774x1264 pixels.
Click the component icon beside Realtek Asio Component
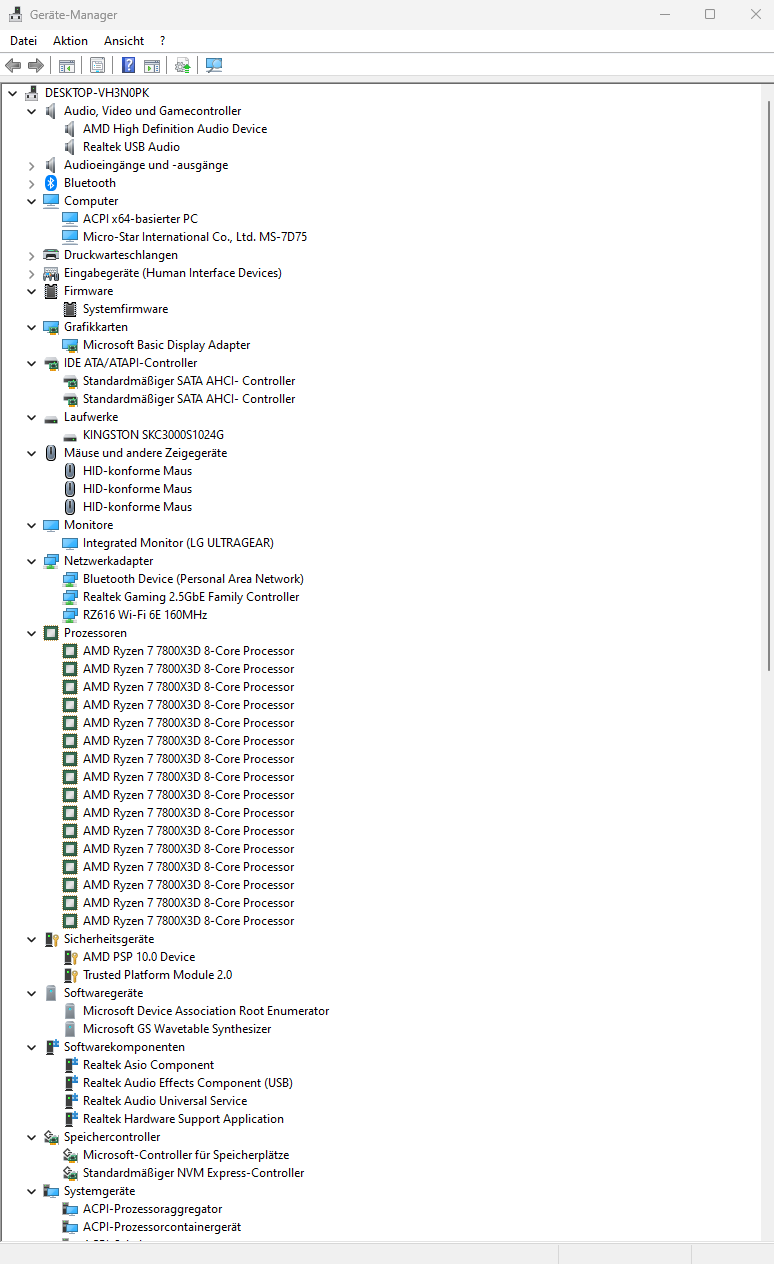pos(70,1065)
